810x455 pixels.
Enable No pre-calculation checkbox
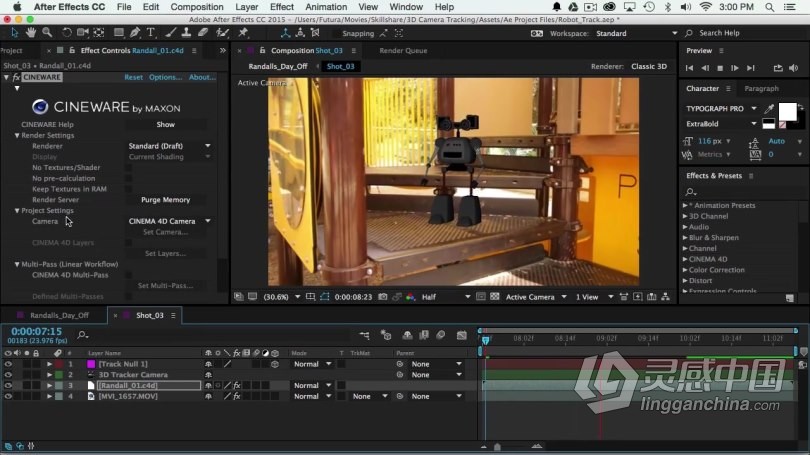(x=129, y=178)
